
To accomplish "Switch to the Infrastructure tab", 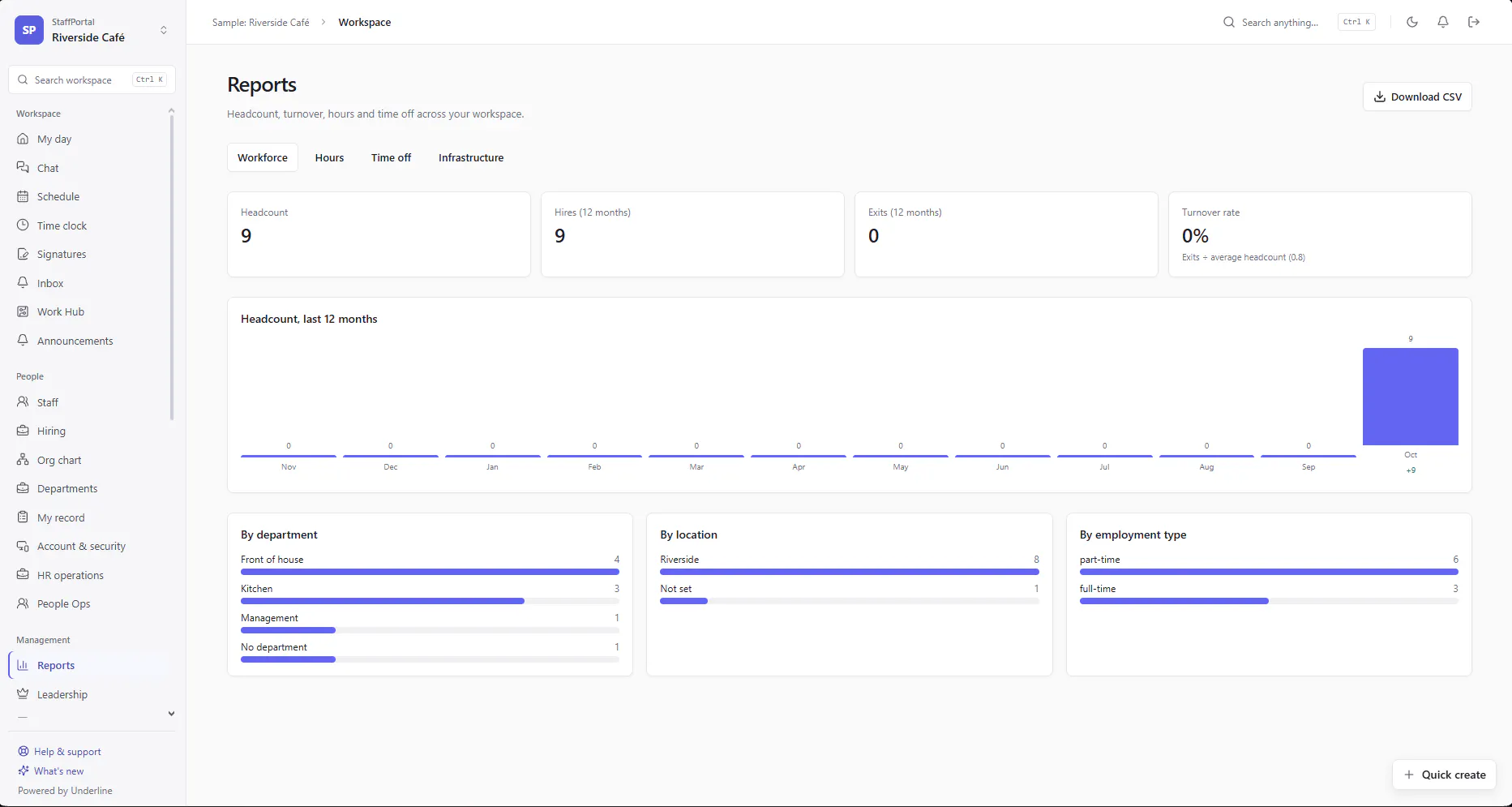I will pos(471,157).
